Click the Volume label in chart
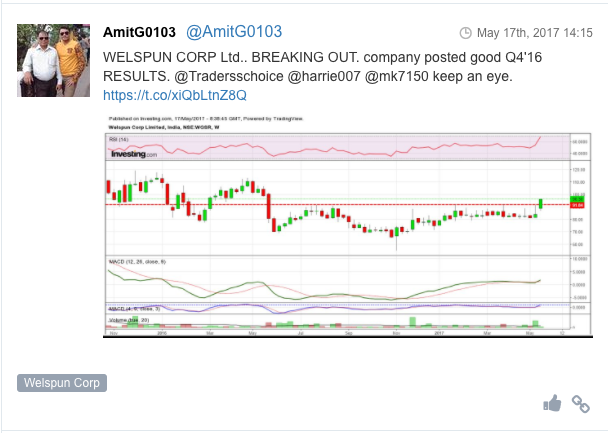 click(x=129, y=320)
